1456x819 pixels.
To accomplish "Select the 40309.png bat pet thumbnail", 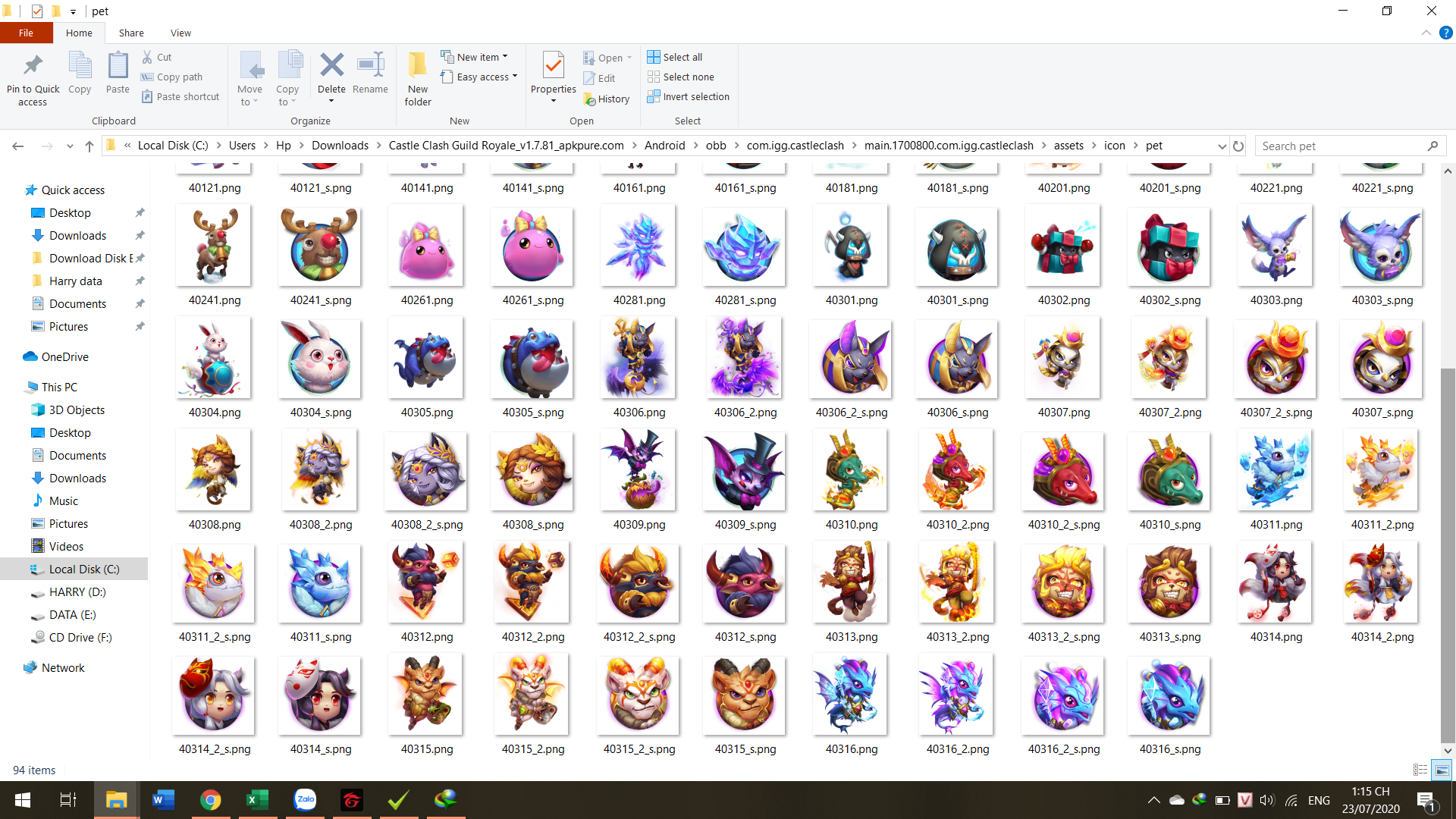I will click(639, 470).
